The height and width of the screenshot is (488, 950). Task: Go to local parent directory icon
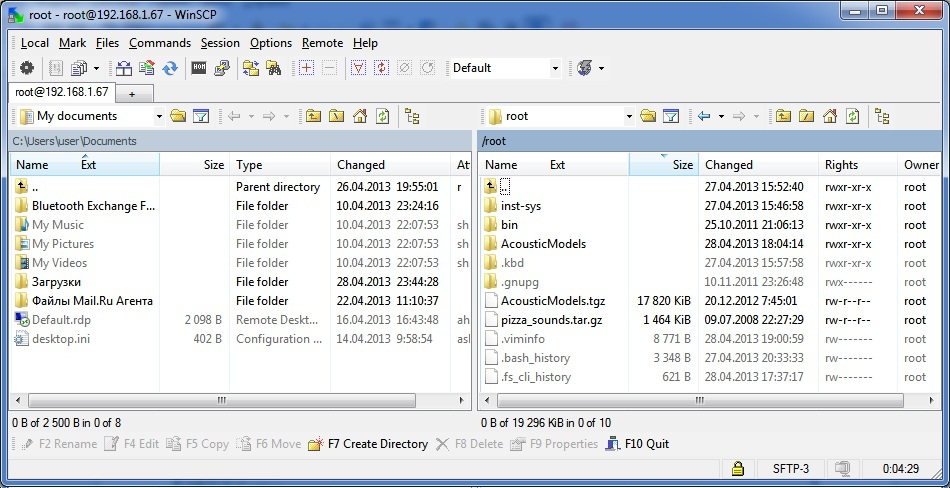[313, 116]
